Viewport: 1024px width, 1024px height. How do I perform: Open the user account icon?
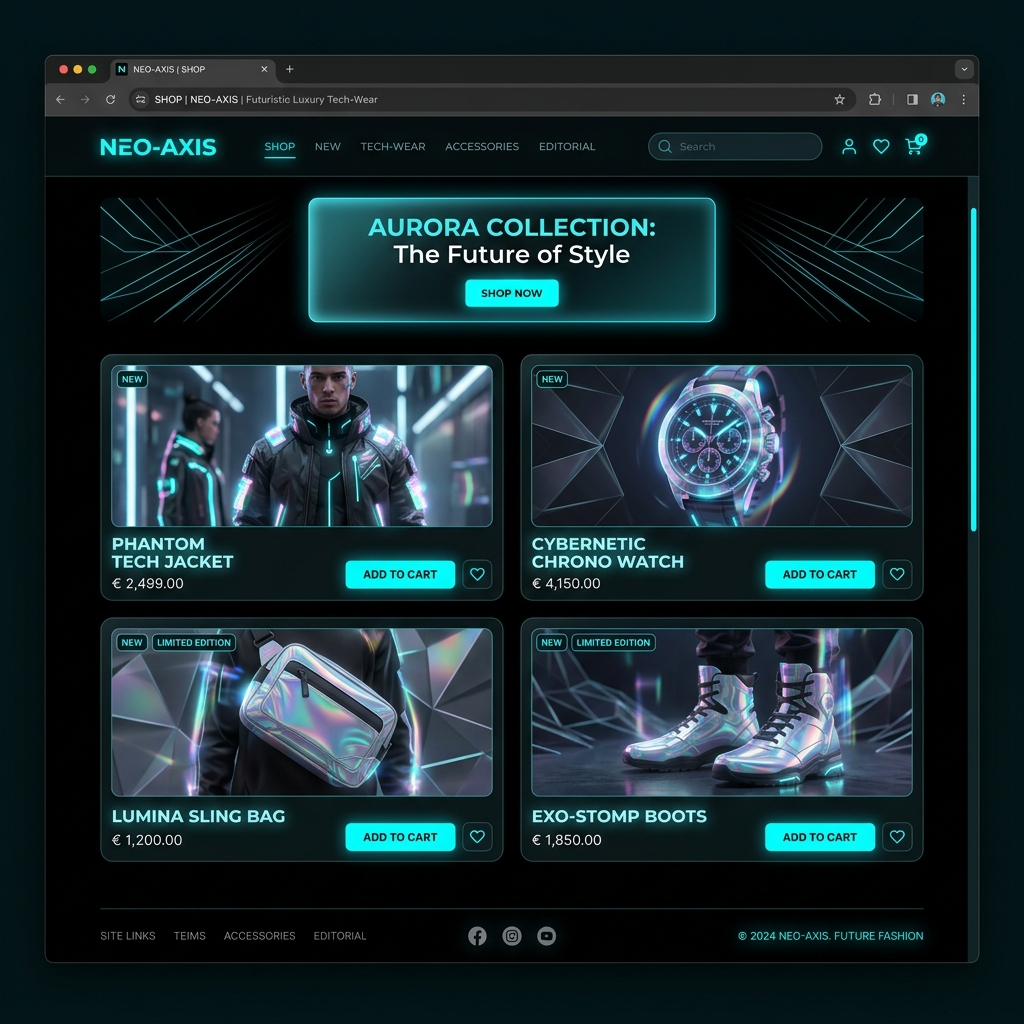[x=848, y=146]
